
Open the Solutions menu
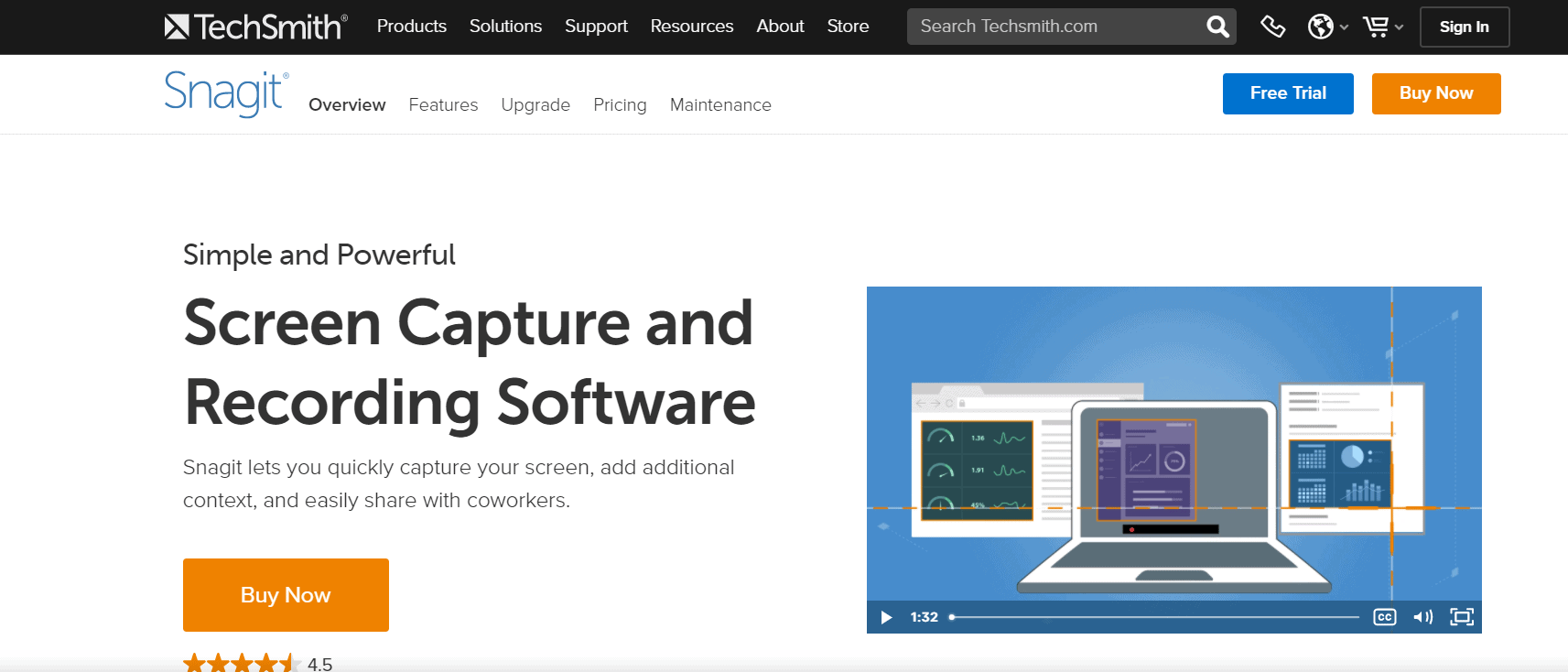[x=505, y=27]
